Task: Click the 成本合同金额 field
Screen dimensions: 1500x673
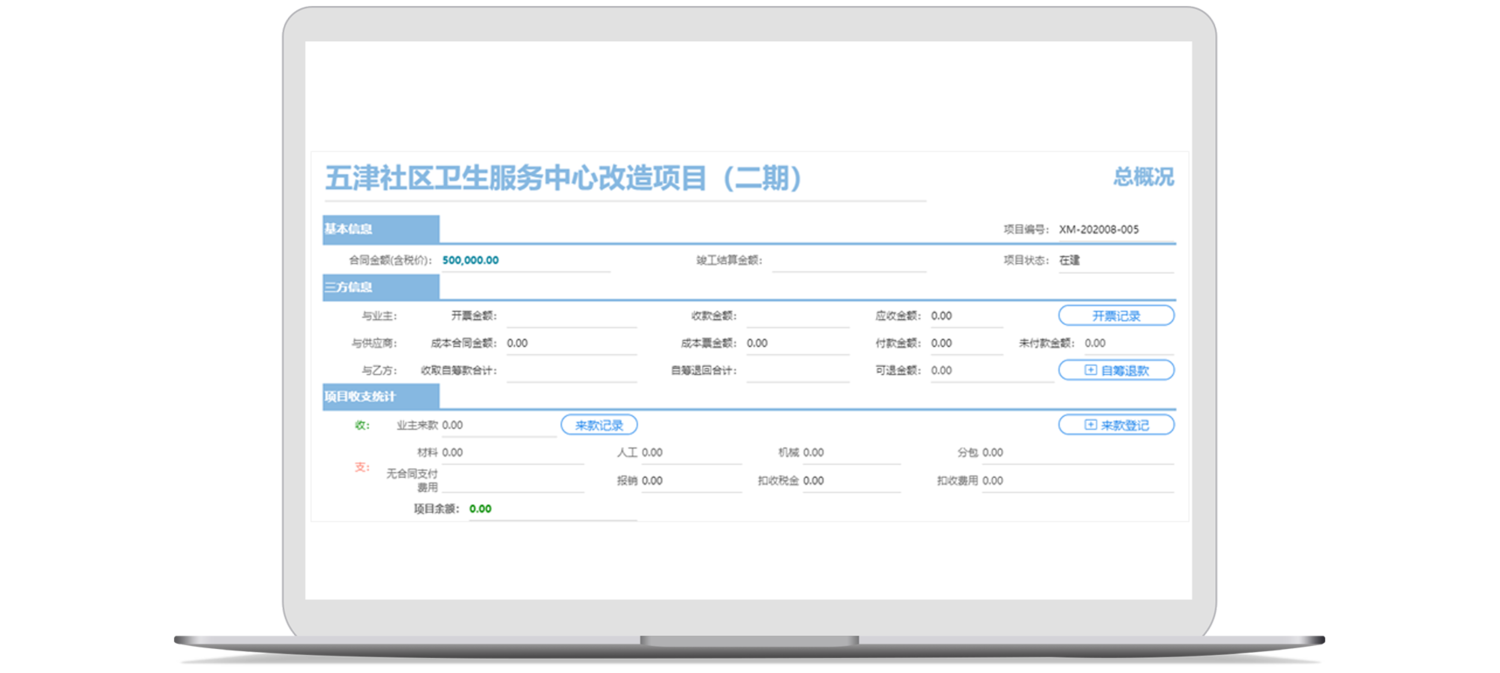Action: (x=557, y=343)
